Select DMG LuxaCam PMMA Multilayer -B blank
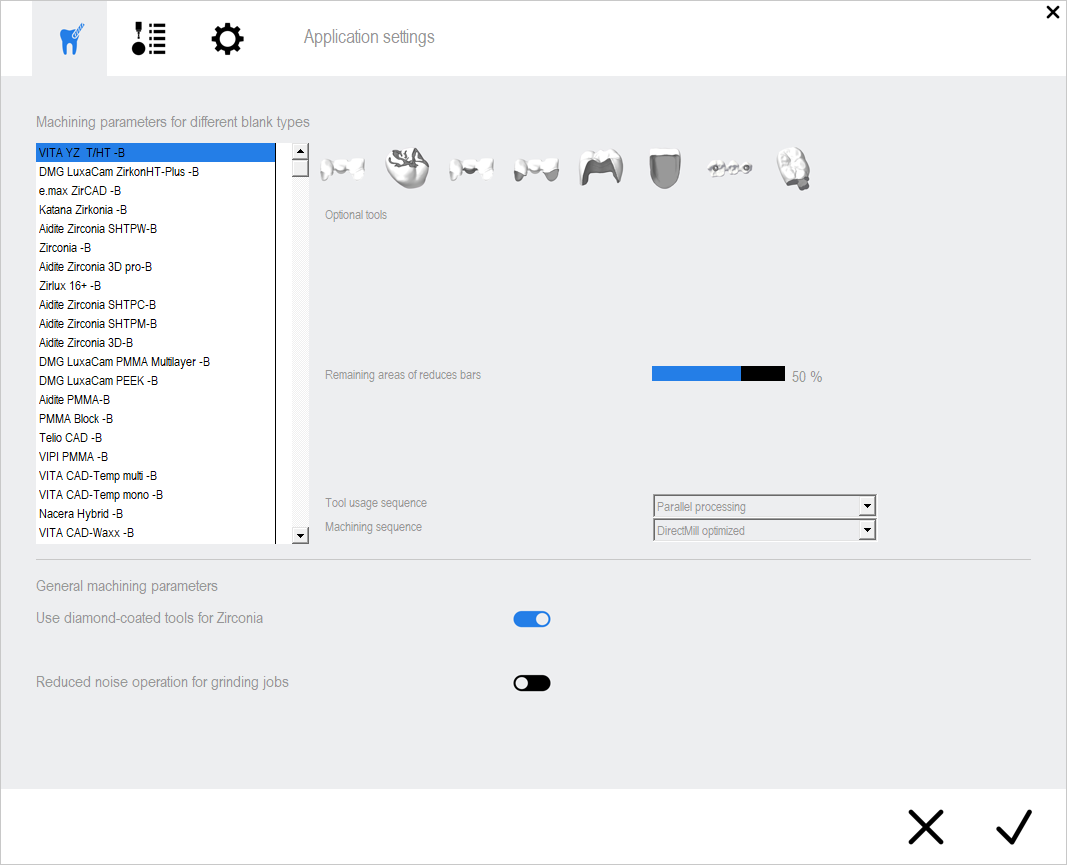Screen dimensions: 1067x865 pyautogui.click(x=155, y=362)
